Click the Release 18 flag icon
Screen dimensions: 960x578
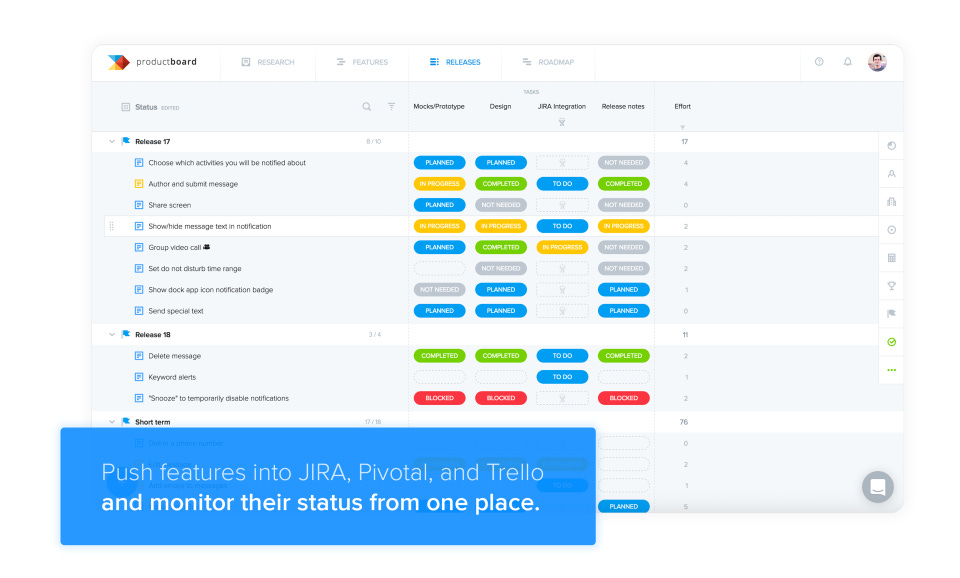tap(126, 334)
